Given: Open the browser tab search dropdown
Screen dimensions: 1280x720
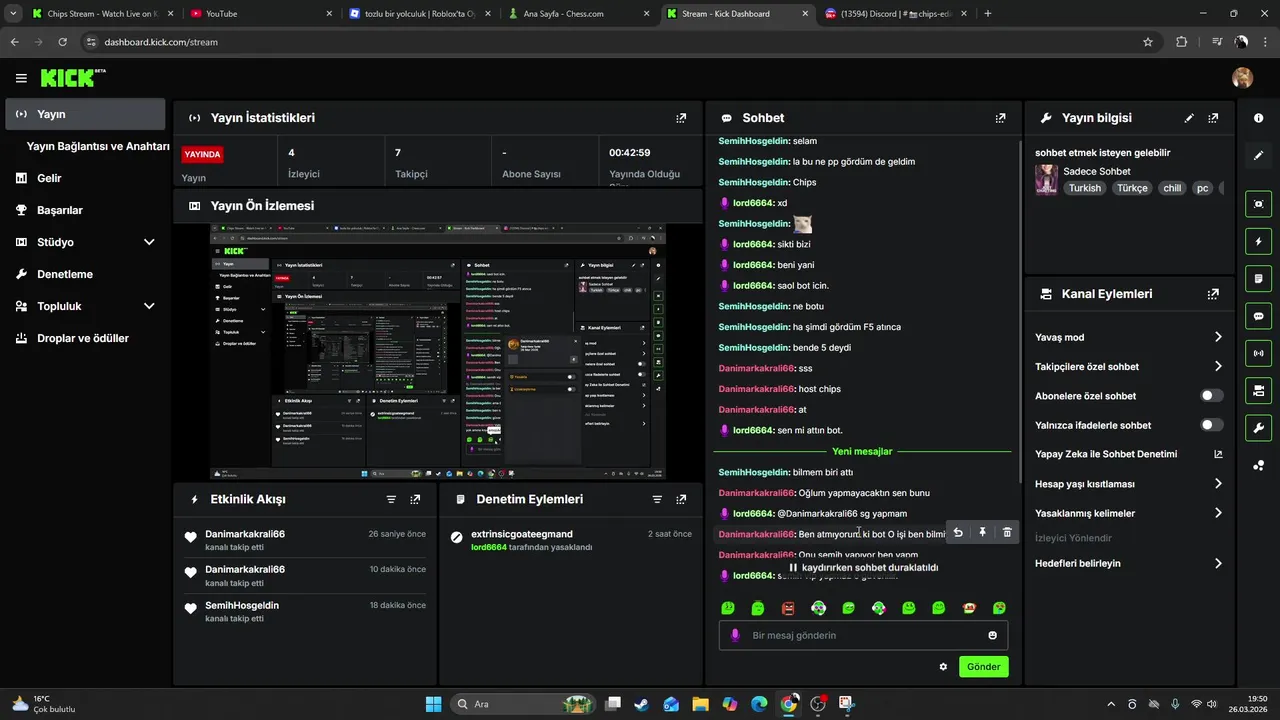Looking at the screenshot, I should (13, 14).
